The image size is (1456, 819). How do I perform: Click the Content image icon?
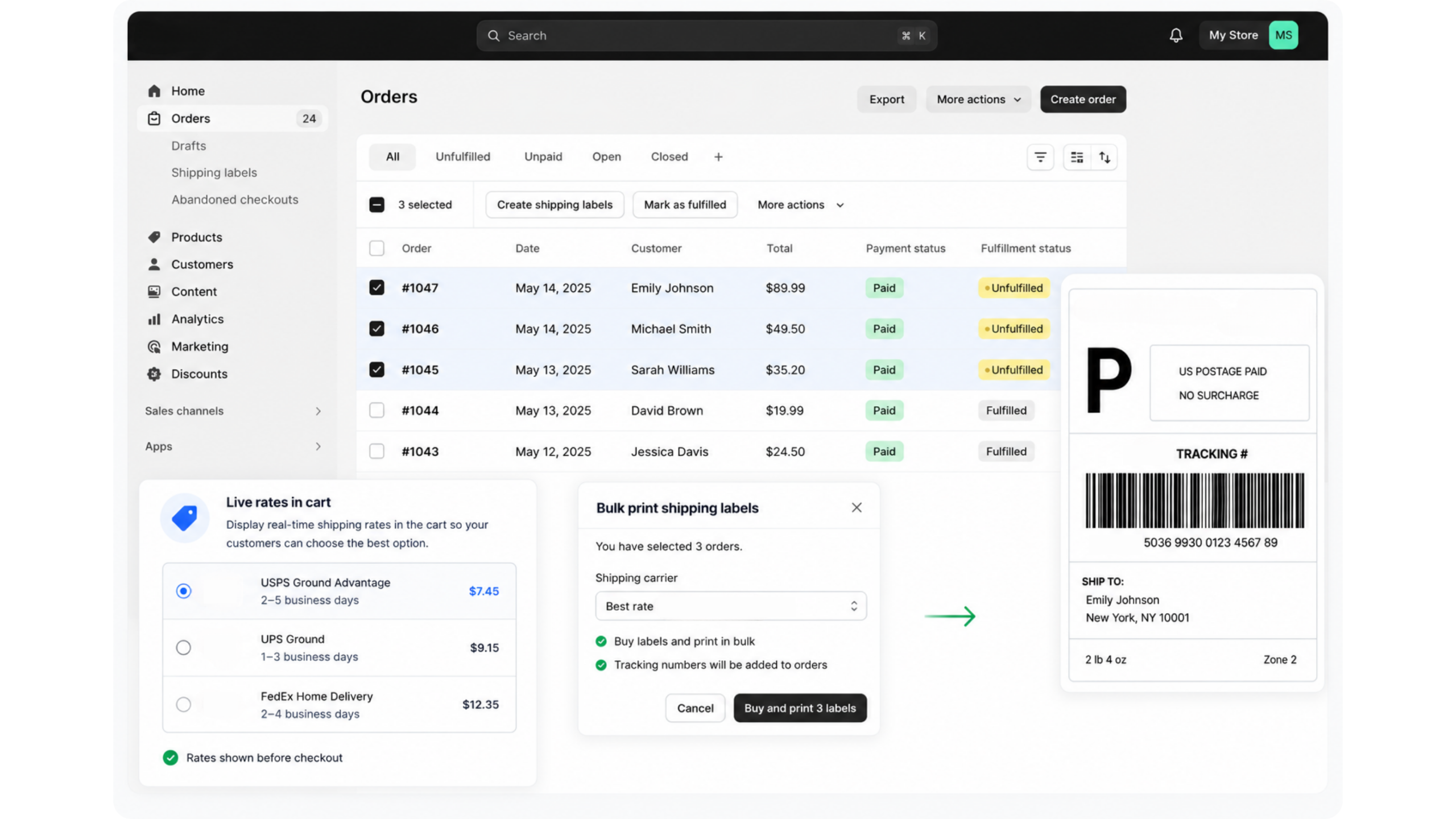[154, 292]
